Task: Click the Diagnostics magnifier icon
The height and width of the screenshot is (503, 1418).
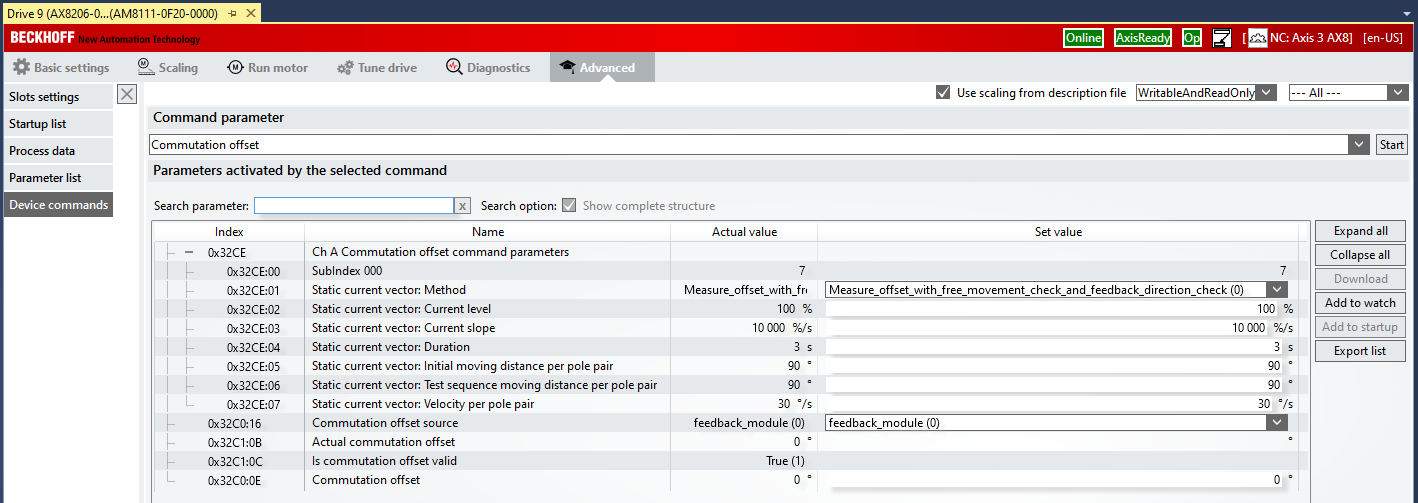Action: (454, 67)
